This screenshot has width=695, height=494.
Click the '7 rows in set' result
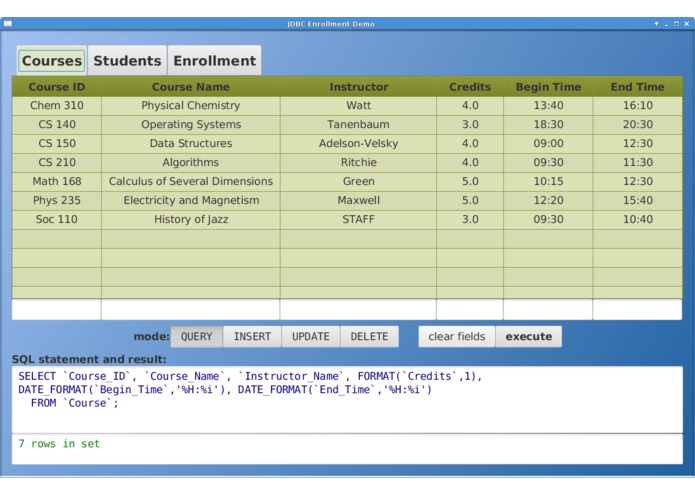59,444
